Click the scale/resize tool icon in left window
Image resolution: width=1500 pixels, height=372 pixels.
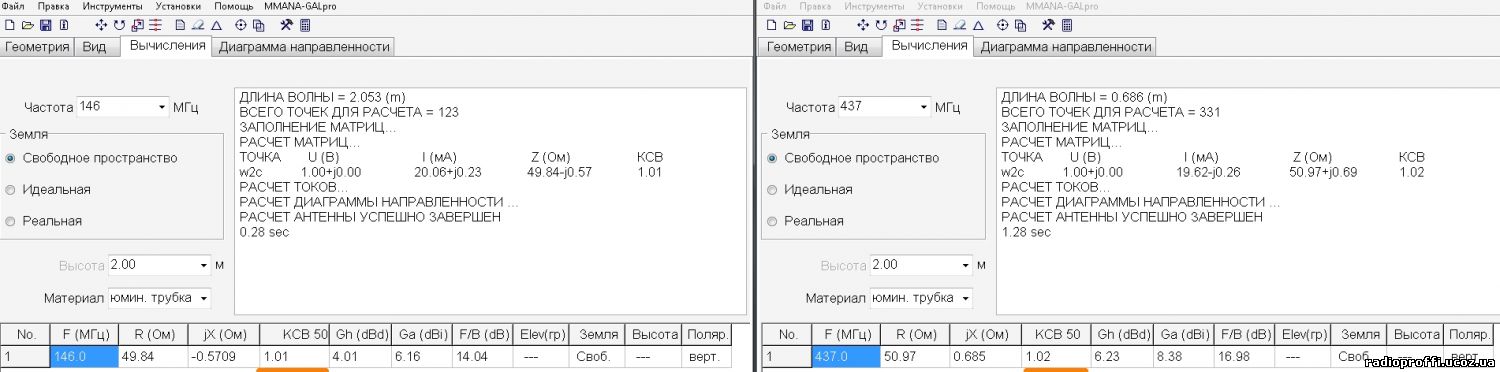(137, 25)
